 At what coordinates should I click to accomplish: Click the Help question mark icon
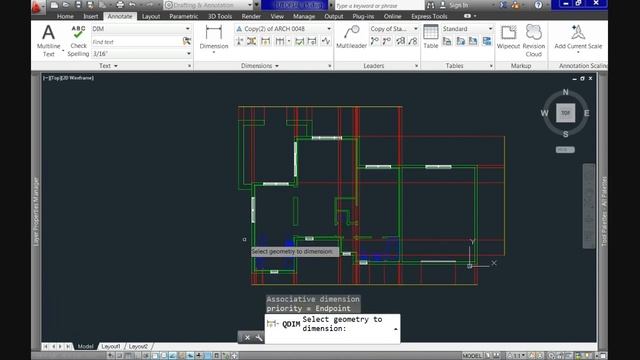538,5
